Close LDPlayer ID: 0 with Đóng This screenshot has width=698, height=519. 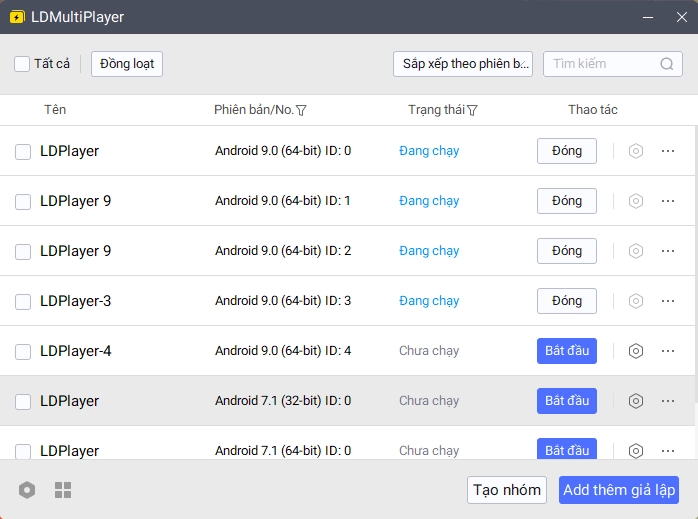coord(567,151)
